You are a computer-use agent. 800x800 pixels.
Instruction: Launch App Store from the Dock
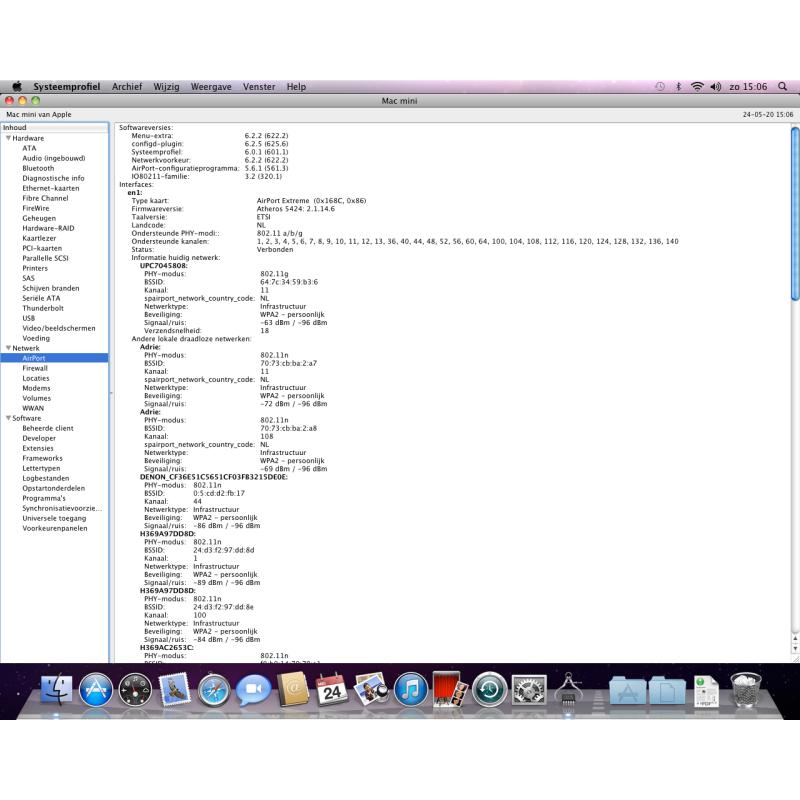tap(96, 689)
